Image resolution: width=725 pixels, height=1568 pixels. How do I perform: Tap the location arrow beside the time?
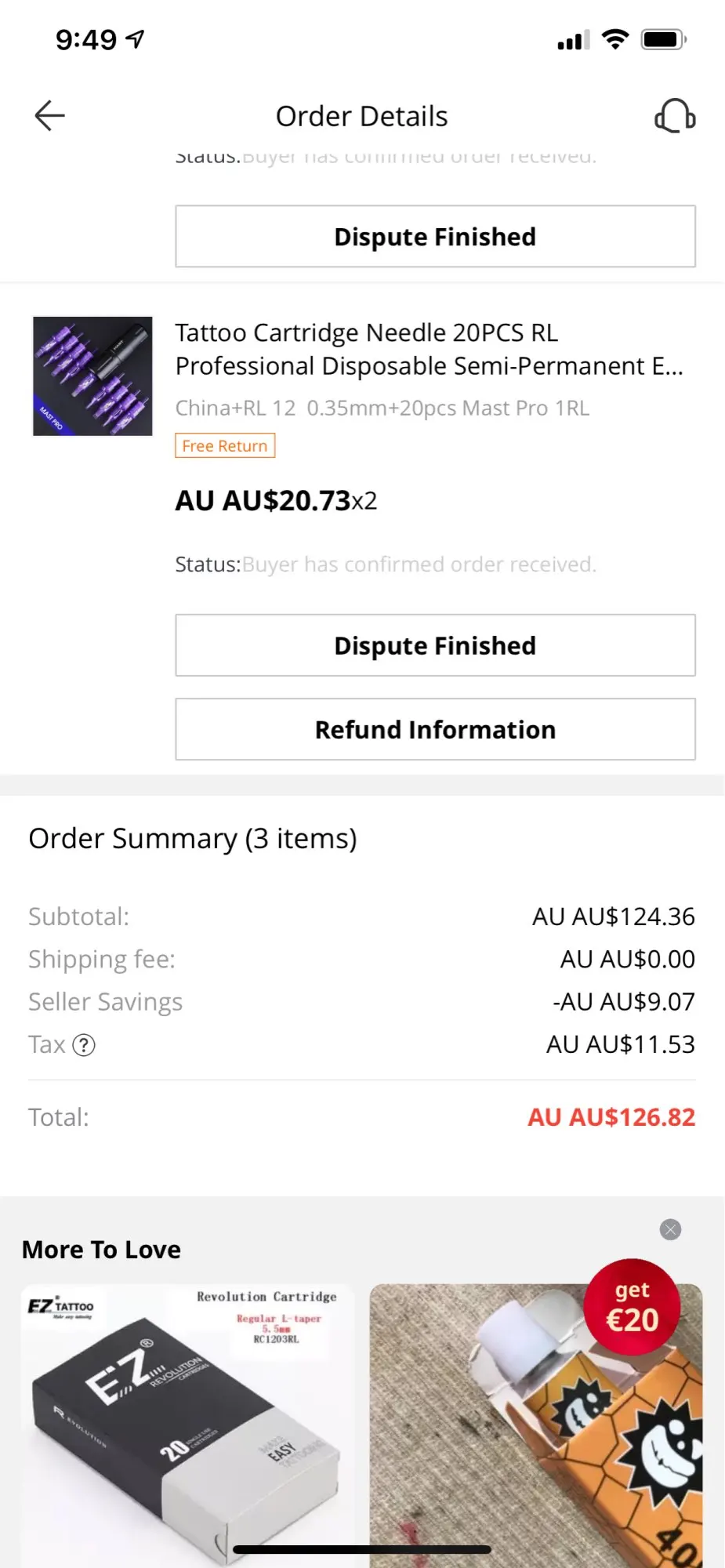click(x=136, y=38)
